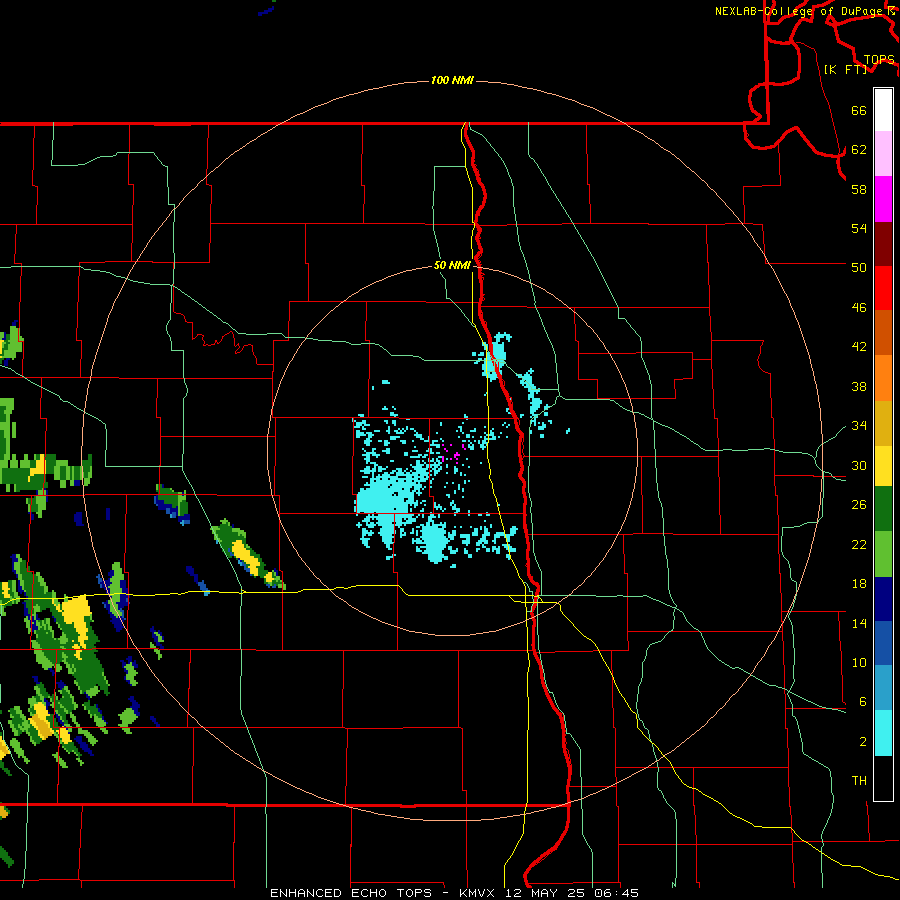The width and height of the screenshot is (900, 900).
Task: Click the bright red swatch between 50 and 46
Action: coord(883,288)
